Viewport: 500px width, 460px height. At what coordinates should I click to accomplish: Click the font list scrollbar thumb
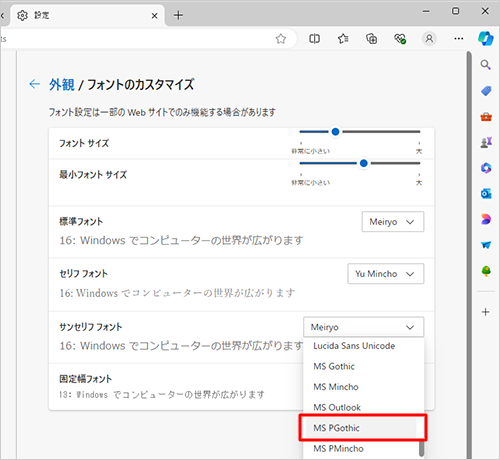[x=421, y=448]
